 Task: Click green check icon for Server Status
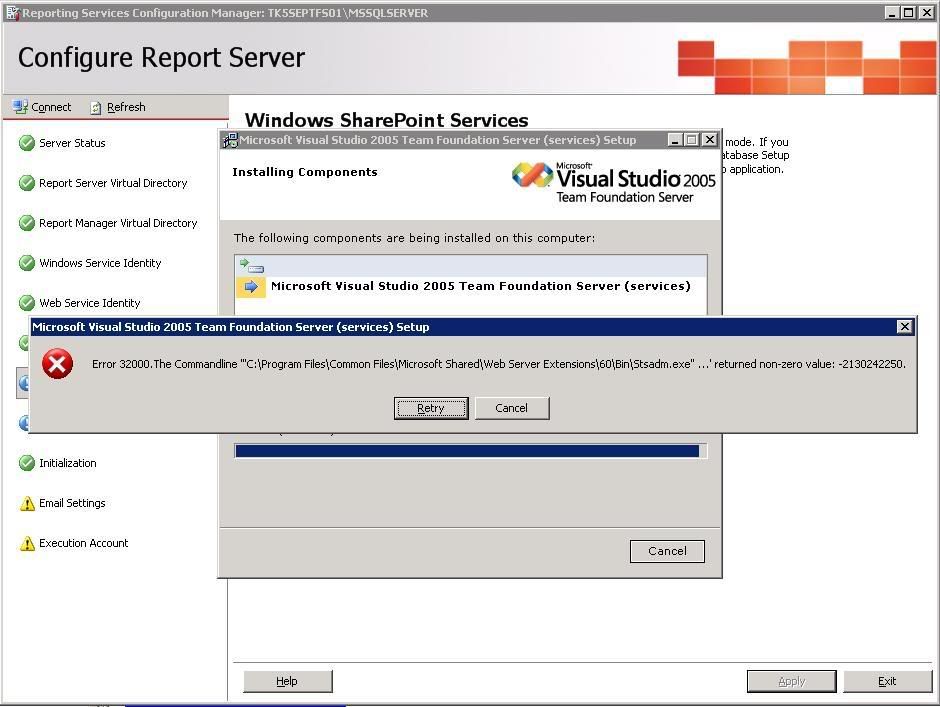[x=27, y=143]
